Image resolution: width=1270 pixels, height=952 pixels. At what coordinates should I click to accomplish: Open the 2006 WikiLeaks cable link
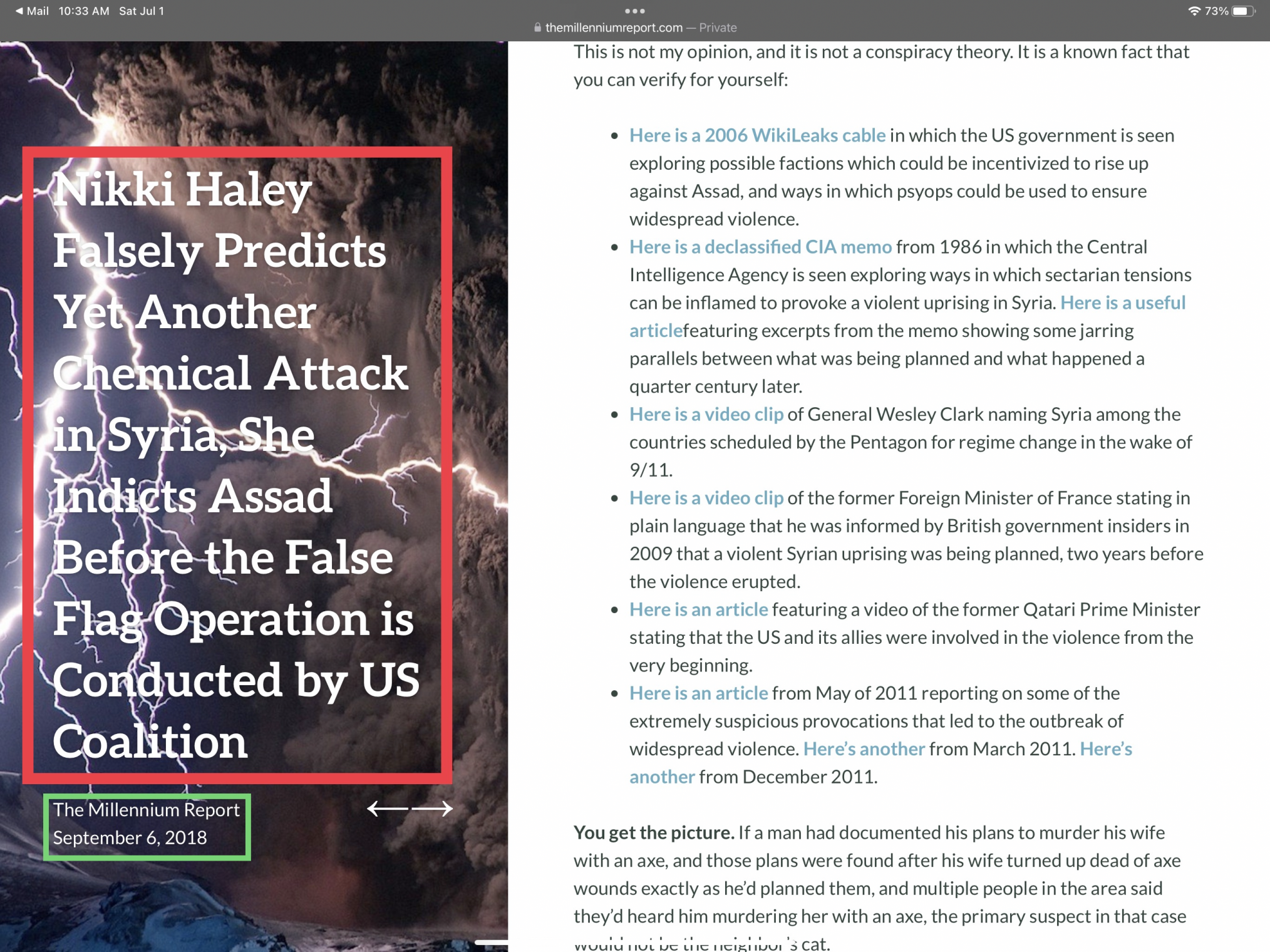(x=757, y=135)
